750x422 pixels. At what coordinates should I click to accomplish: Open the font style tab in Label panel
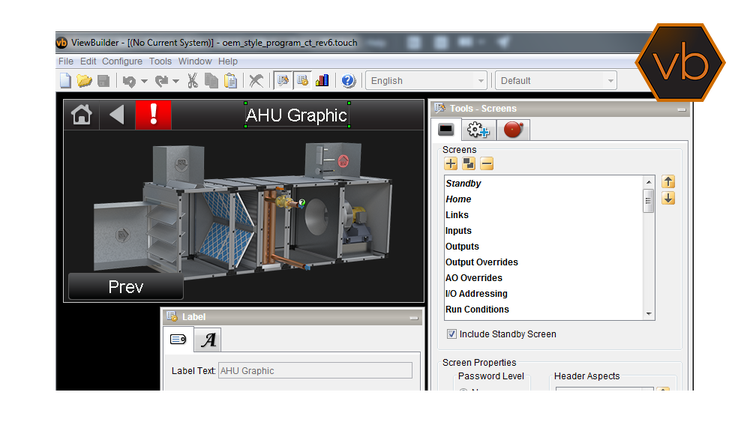coord(208,340)
